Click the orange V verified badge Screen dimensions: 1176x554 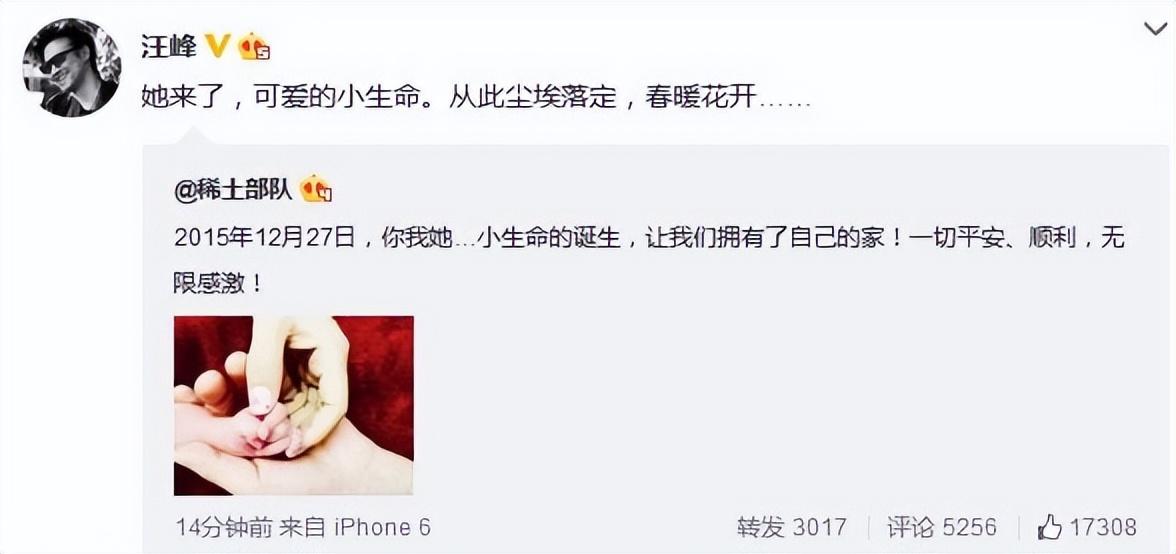pos(218,48)
